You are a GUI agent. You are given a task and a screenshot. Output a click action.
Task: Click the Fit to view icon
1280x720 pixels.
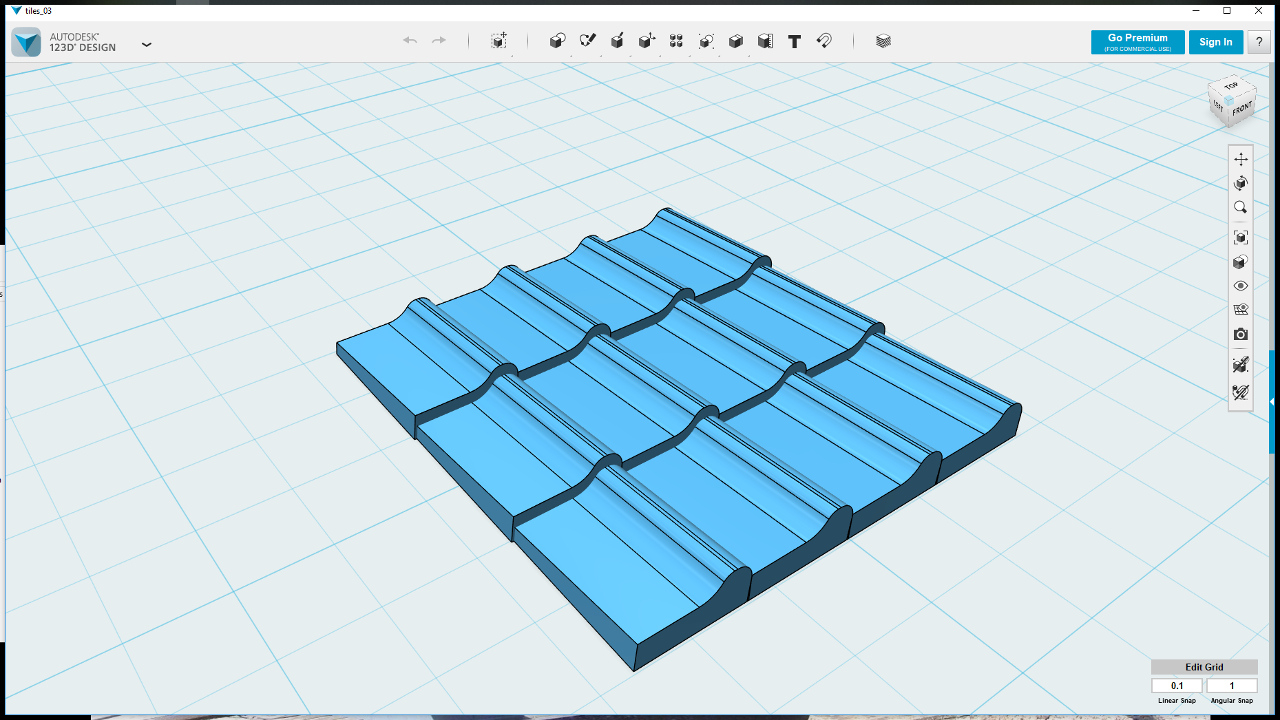click(1241, 238)
